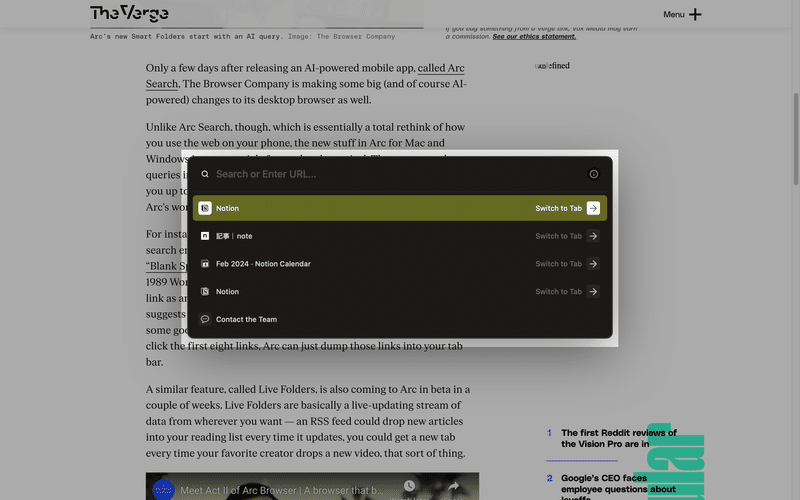Click the ranking number 2 in popular list
This screenshot has width=800, height=500.
coord(549,478)
